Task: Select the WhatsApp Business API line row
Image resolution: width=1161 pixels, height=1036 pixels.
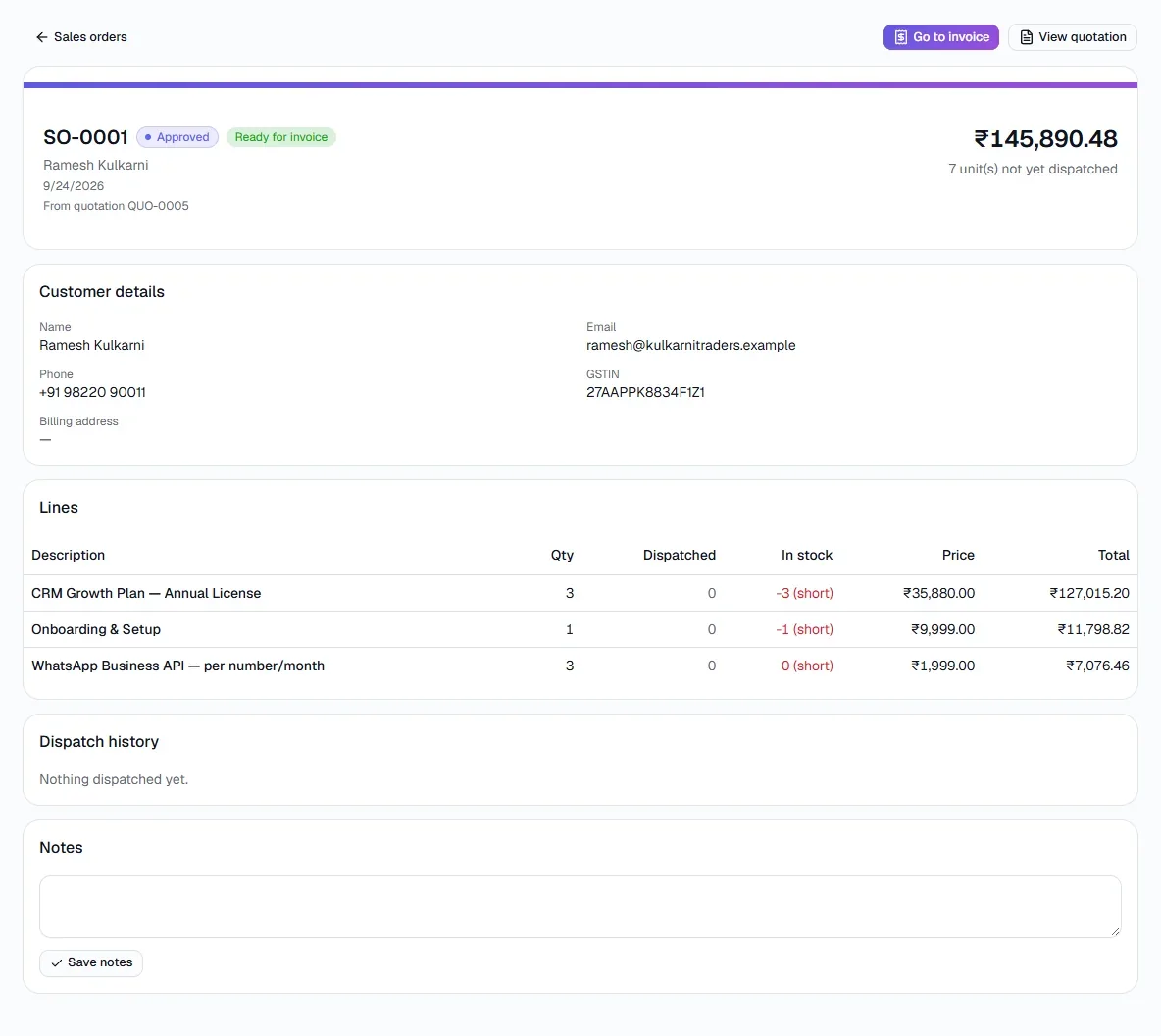Action: 580,666
